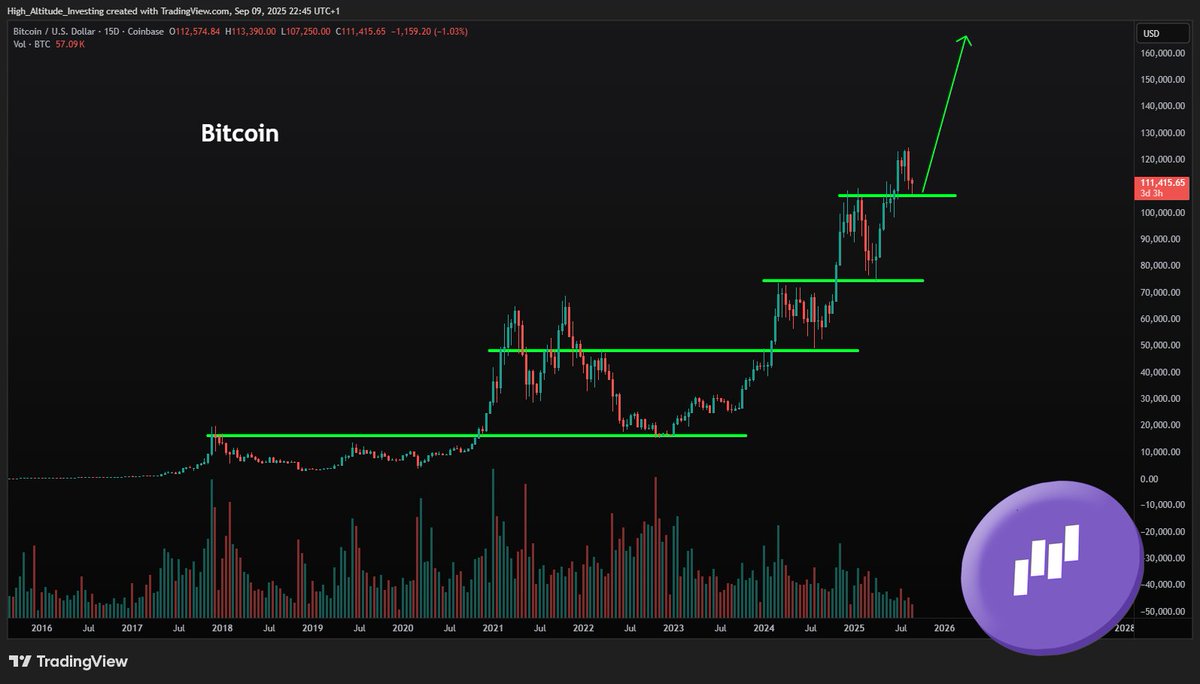Click the 130,000.00 price axis label
The height and width of the screenshot is (684, 1200).
coord(1162,133)
